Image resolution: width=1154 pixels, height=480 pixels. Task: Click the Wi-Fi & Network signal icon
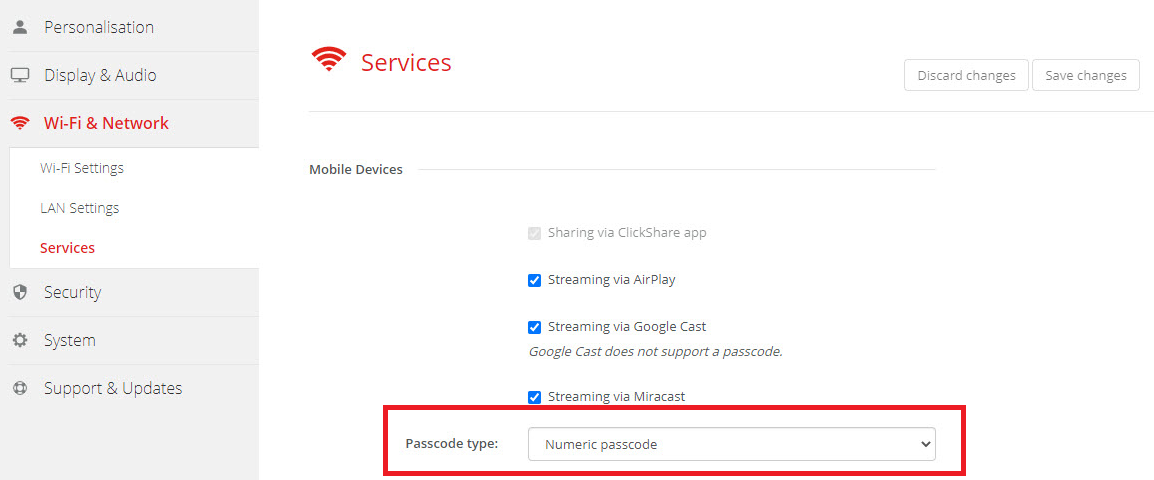click(19, 123)
